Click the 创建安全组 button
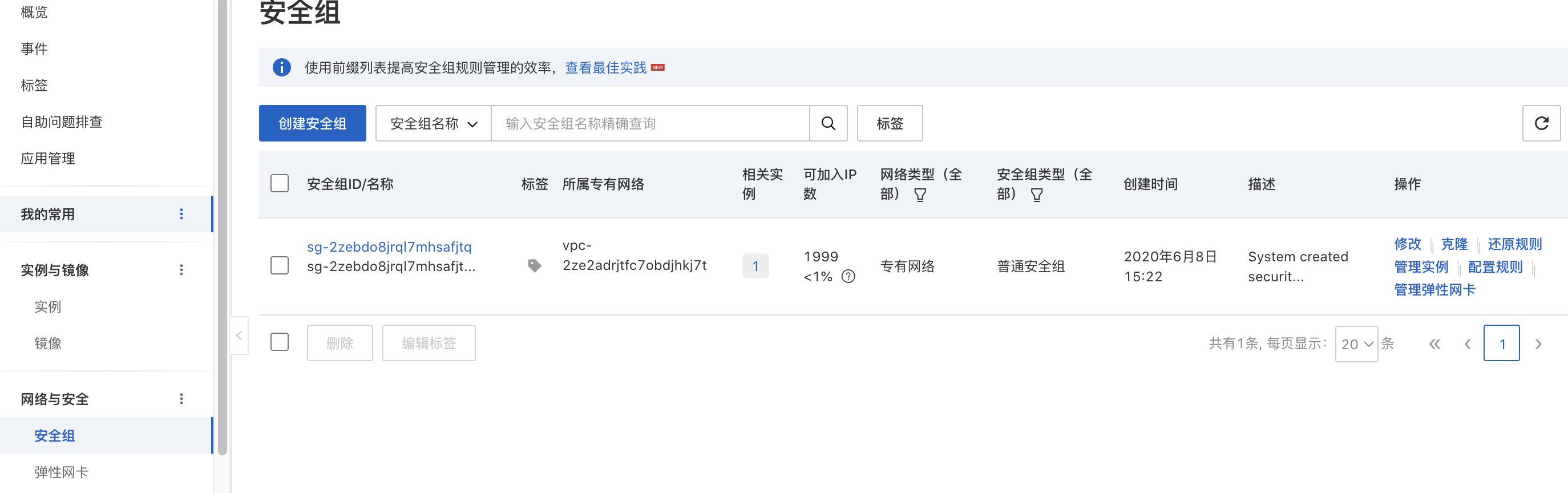This screenshot has width=1568, height=493. (x=312, y=124)
